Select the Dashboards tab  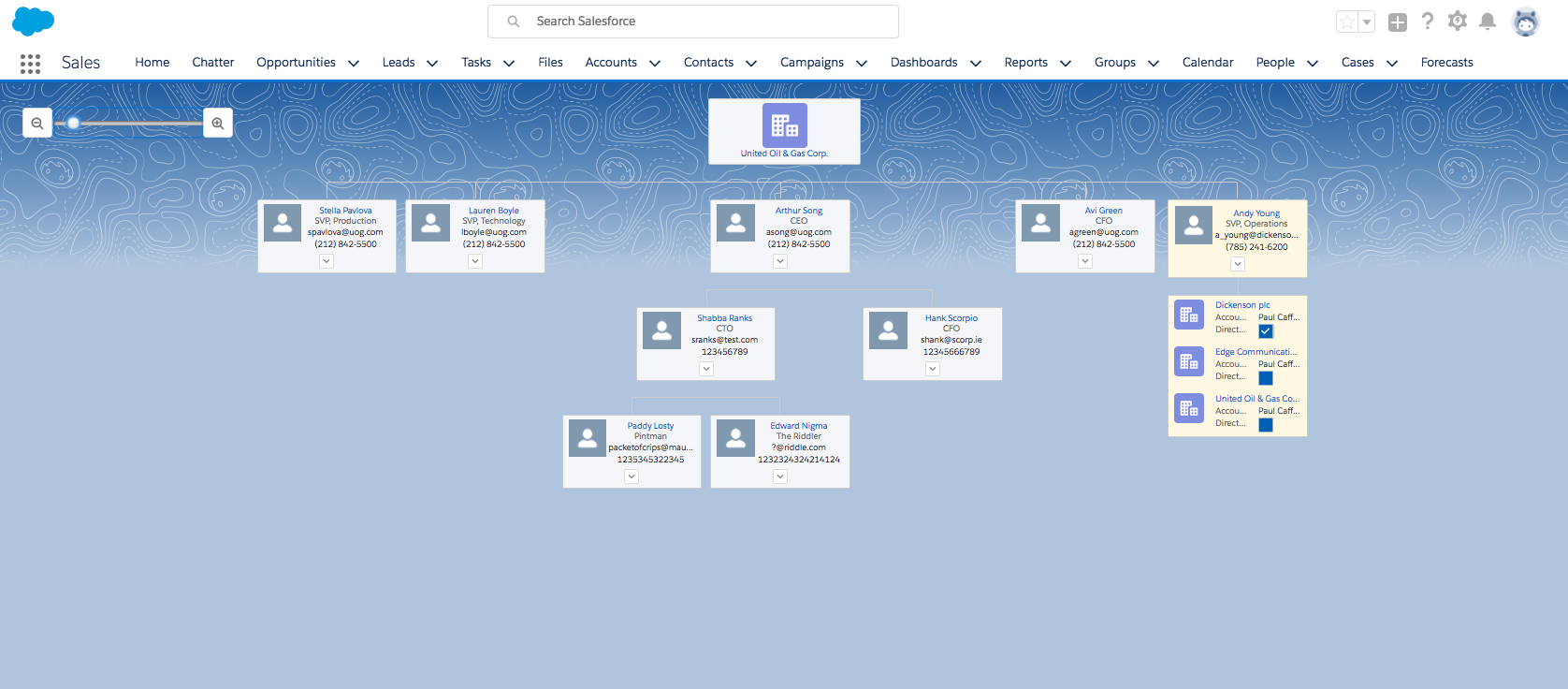pos(923,62)
